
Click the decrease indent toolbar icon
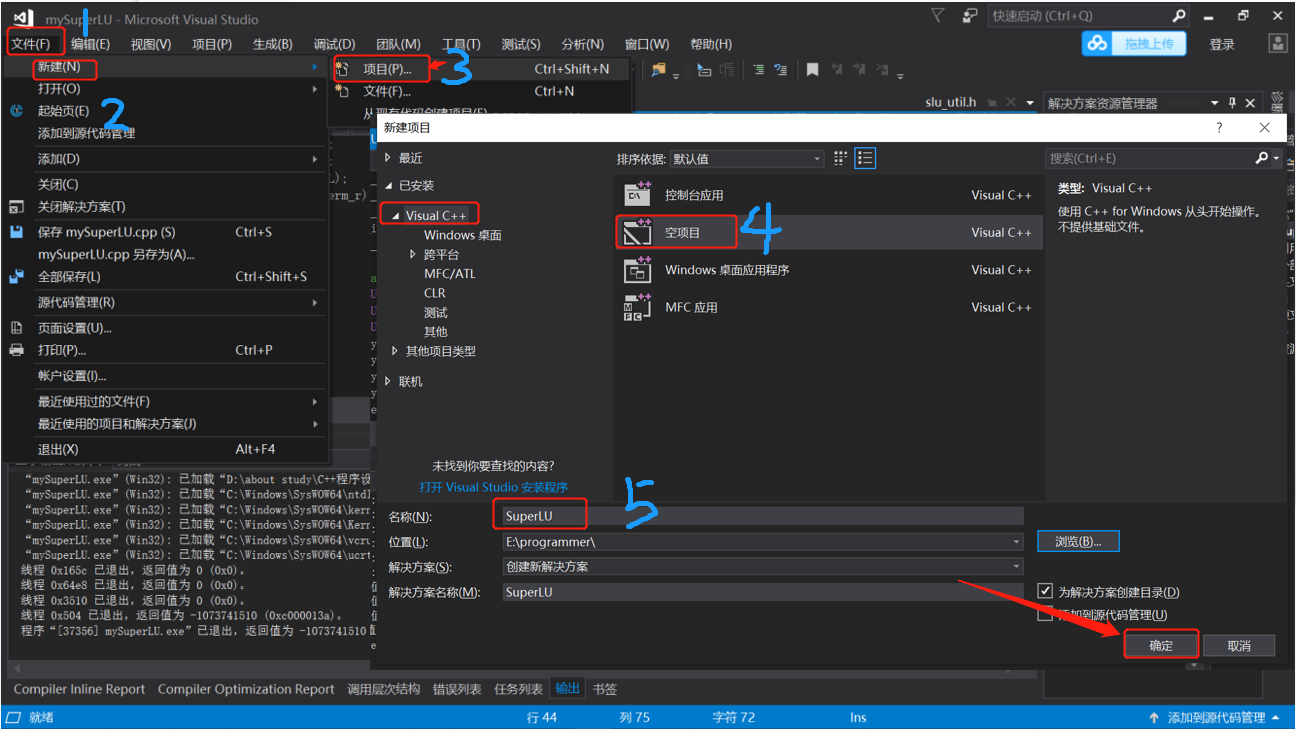coord(758,70)
